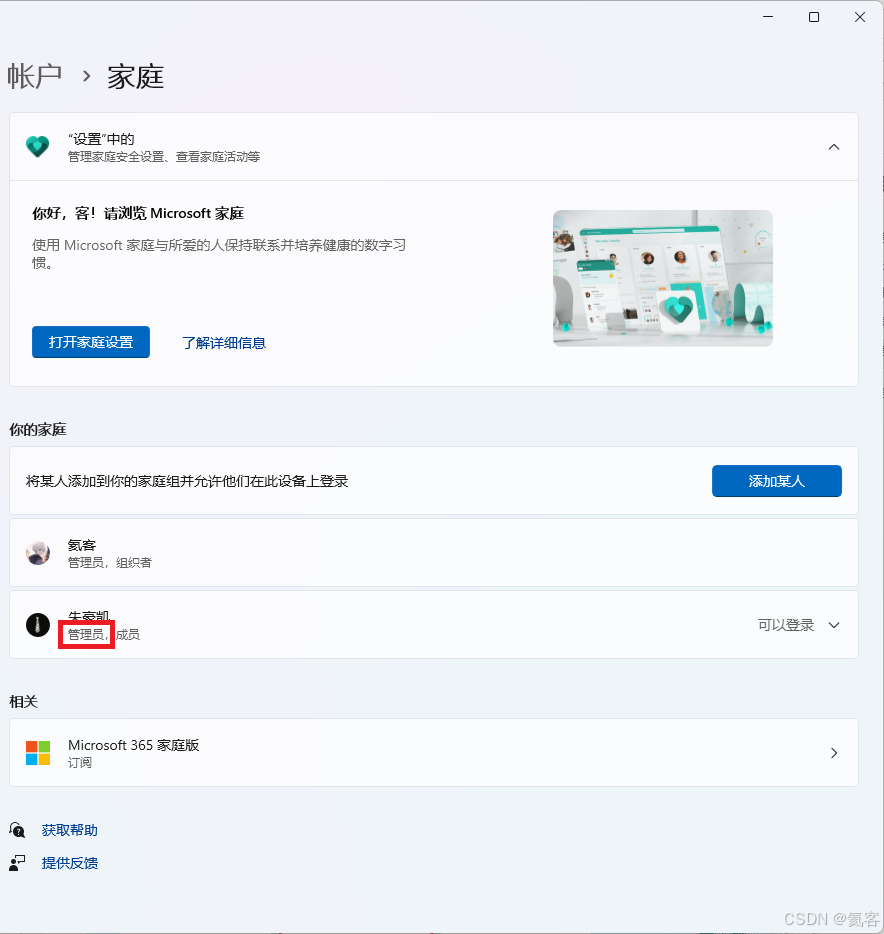Open the 了解详细信息 link
This screenshot has height=934, width=884.
pos(224,343)
